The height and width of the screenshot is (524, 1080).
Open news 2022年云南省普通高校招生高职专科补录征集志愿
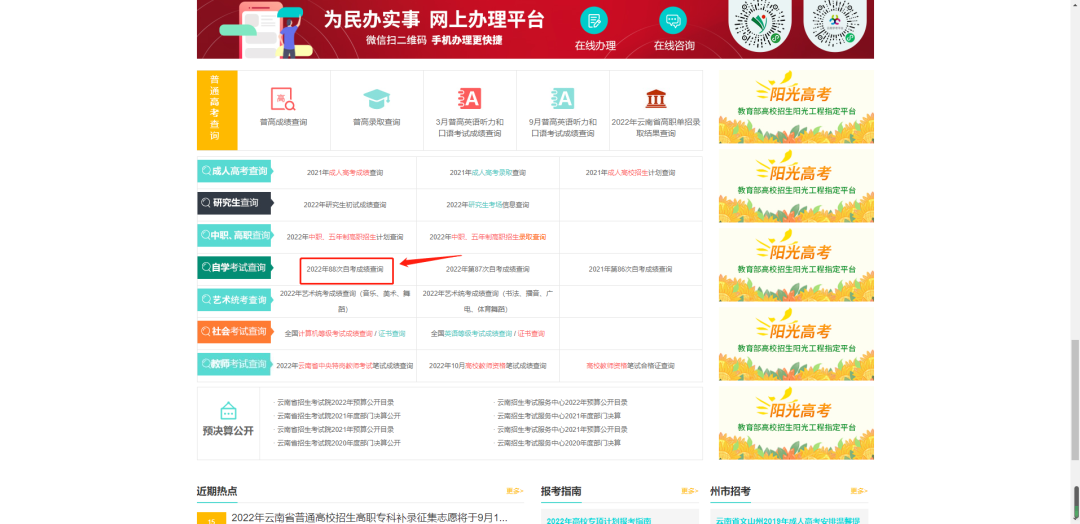369,517
